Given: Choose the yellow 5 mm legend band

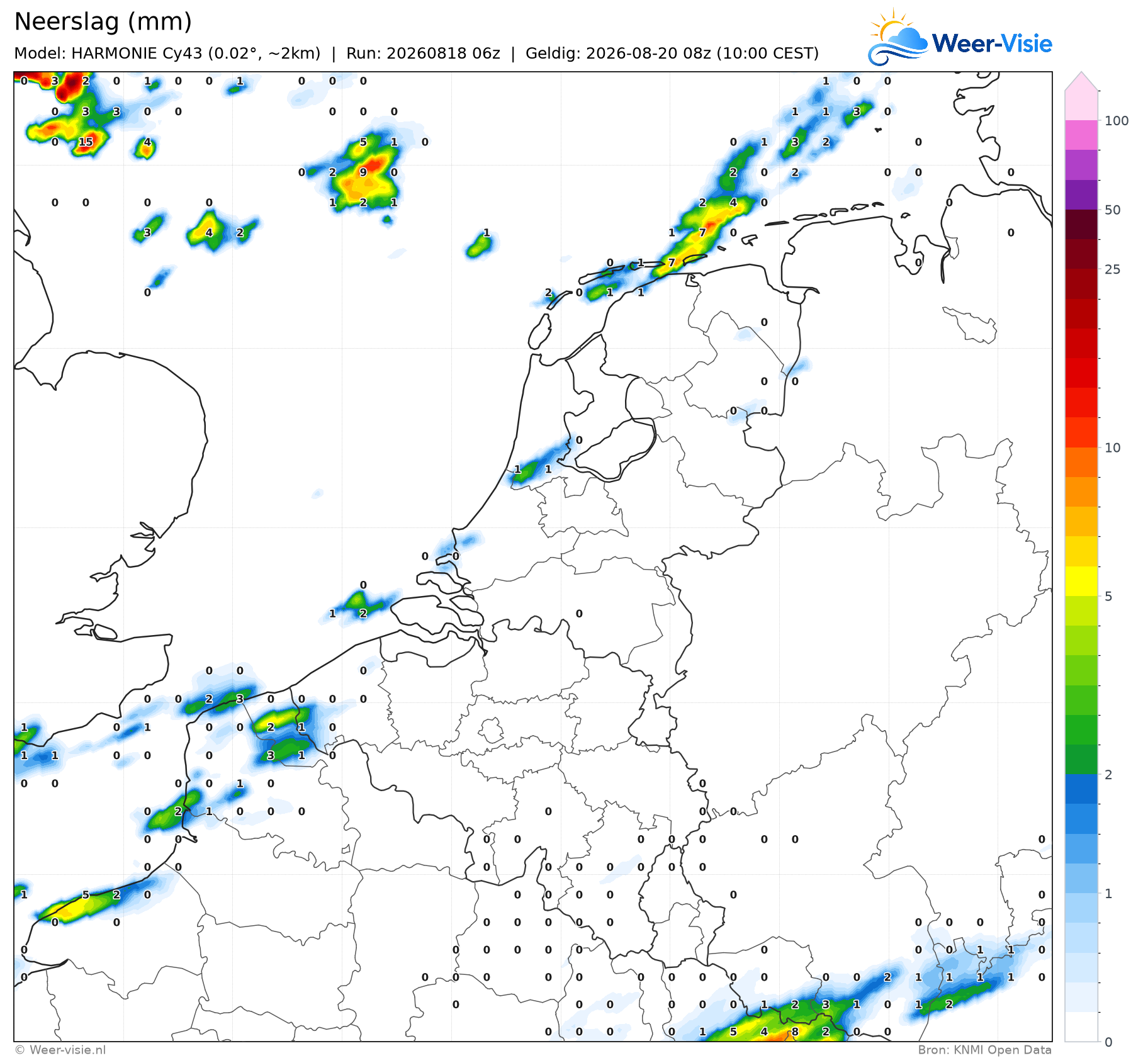Looking at the screenshot, I should pyautogui.click(x=1081, y=581).
